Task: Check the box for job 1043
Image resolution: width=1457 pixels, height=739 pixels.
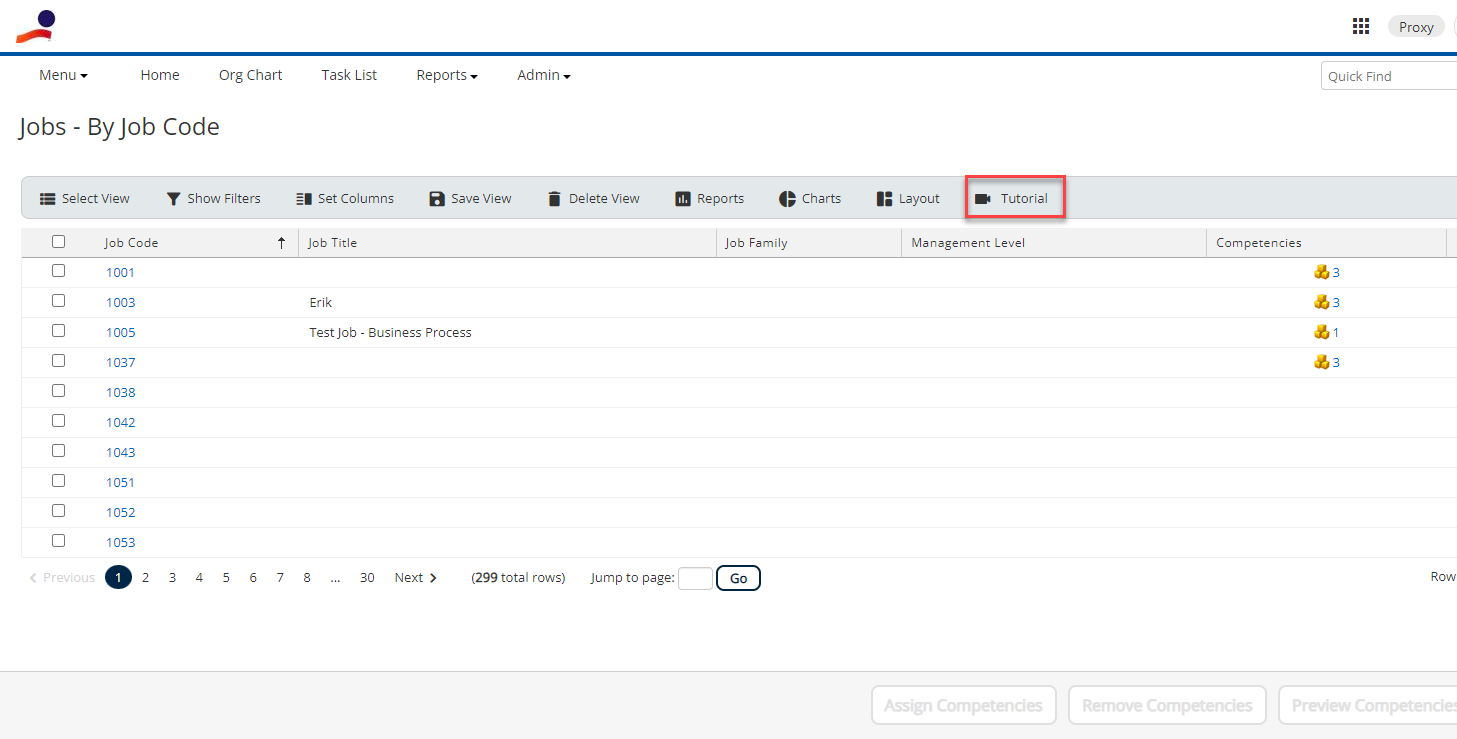Action: click(58, 451)
